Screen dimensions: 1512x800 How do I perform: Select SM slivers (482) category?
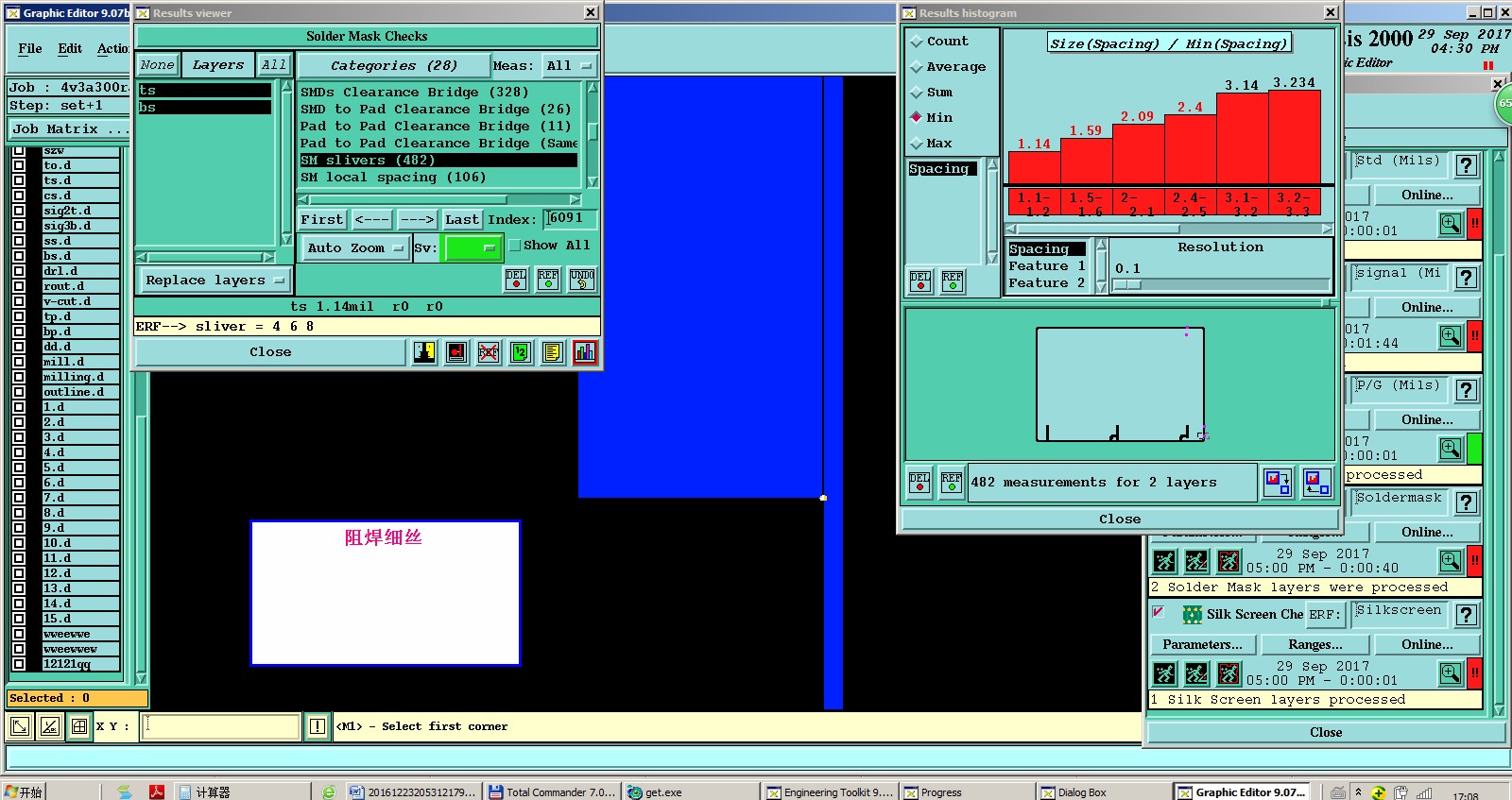(438, 161)
